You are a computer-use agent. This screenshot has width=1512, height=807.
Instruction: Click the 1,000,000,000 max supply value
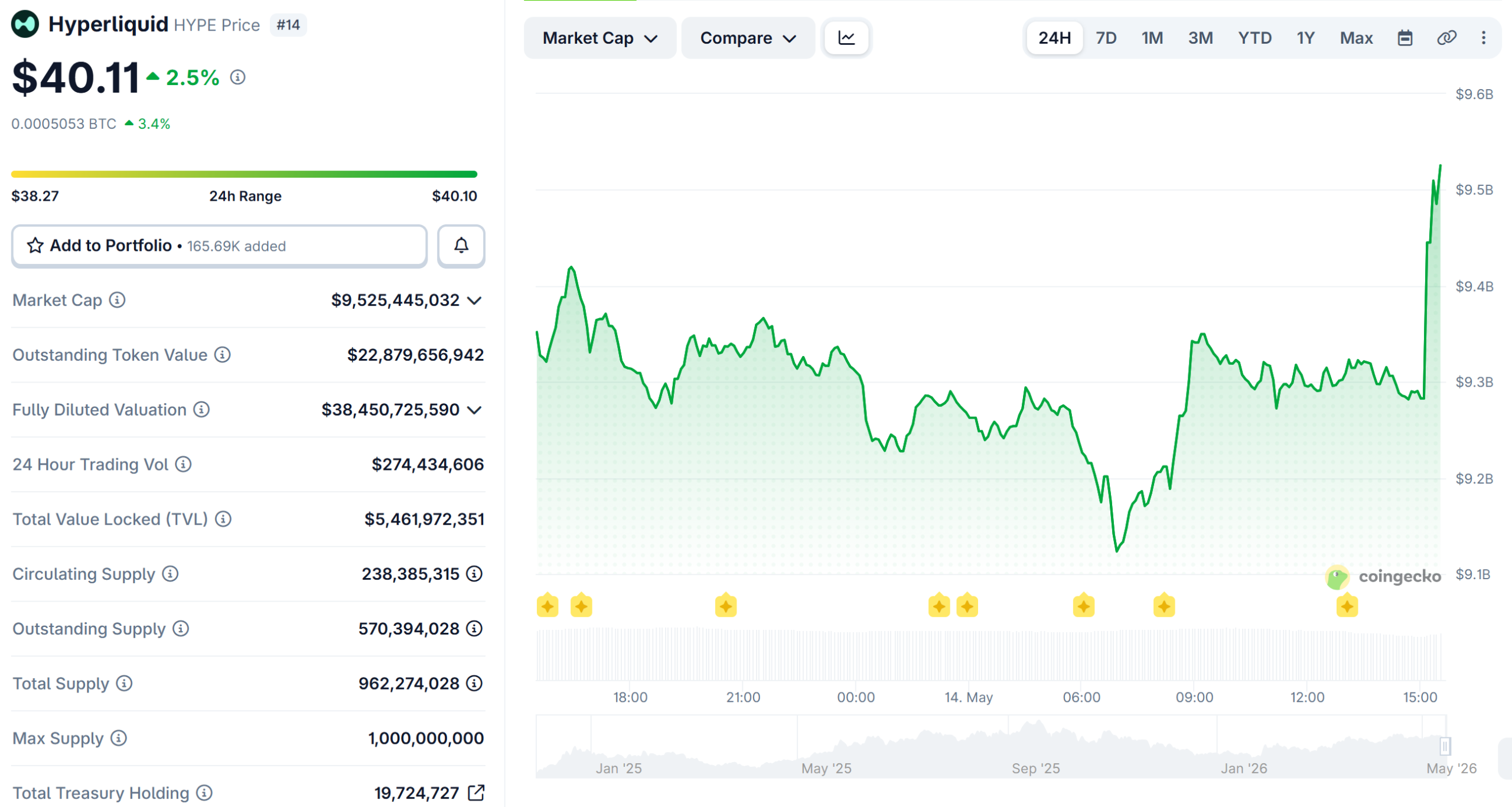pyautogui.click(x=426, y=738)
